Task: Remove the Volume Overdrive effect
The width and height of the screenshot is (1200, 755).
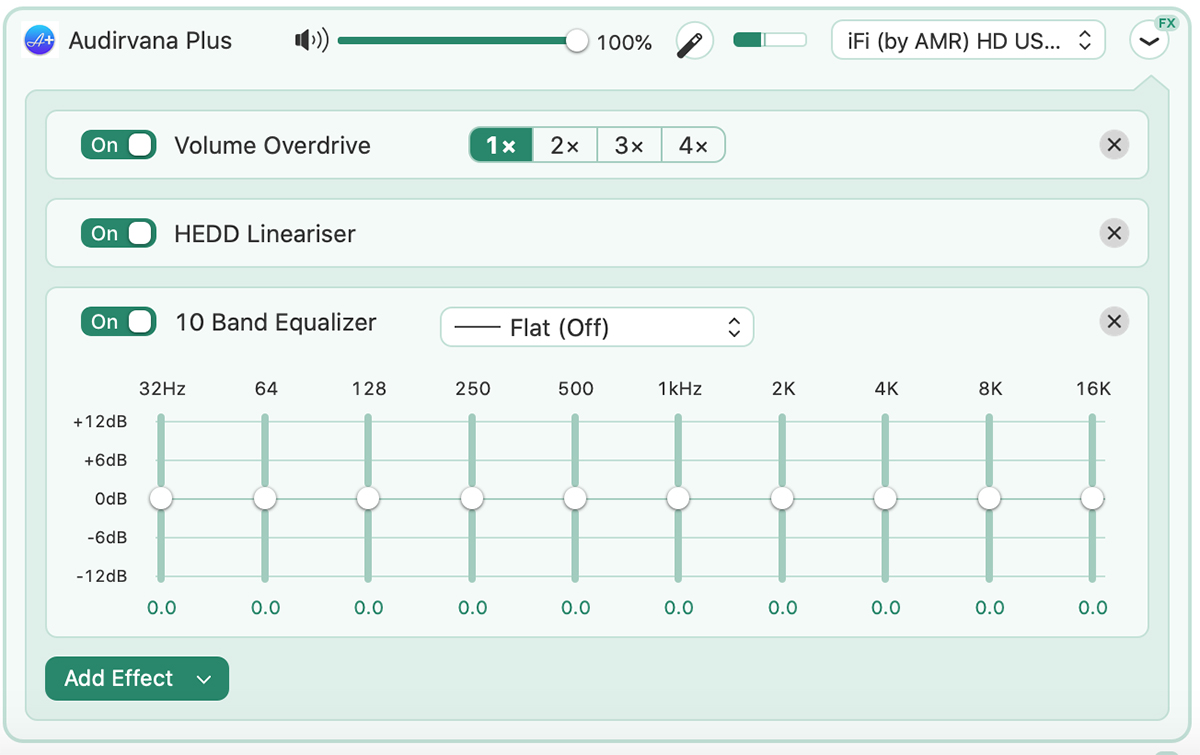Action: click(x=1114, y=145)
